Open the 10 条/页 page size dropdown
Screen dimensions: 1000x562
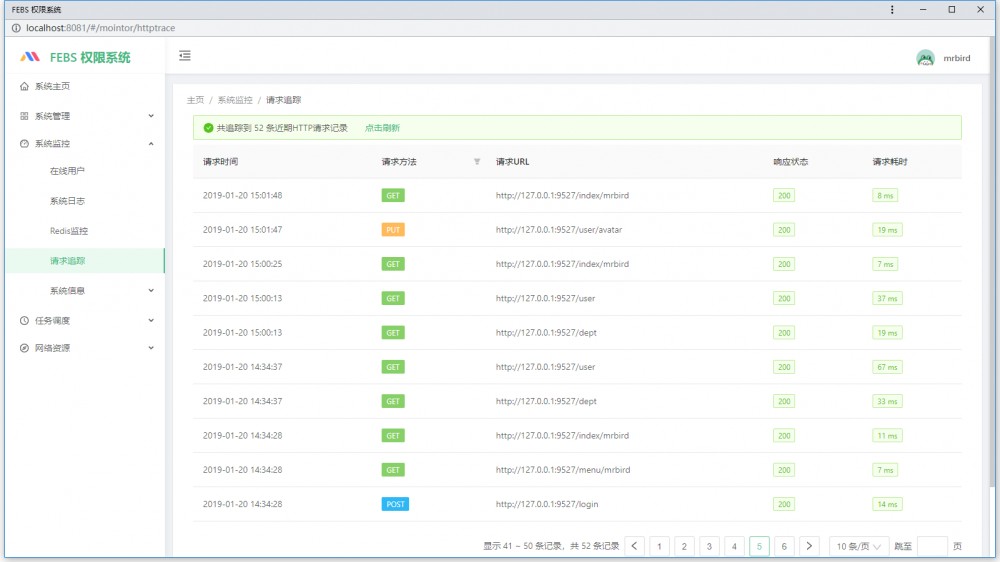(x=858, y=546)
